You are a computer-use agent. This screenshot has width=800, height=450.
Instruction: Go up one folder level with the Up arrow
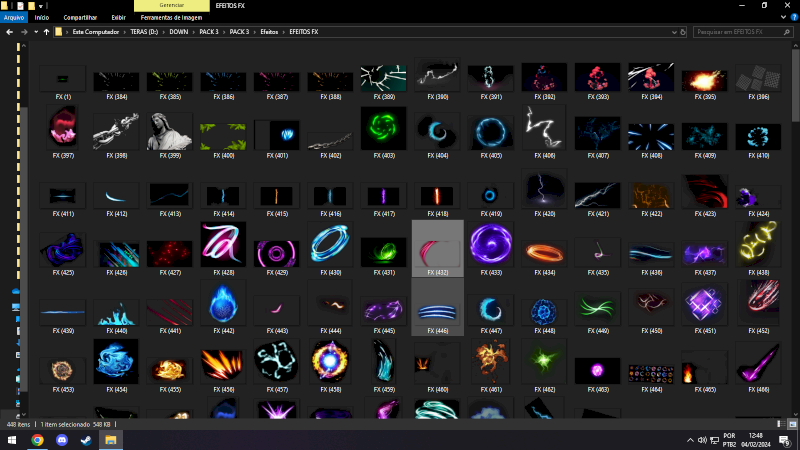coord(46,32)
